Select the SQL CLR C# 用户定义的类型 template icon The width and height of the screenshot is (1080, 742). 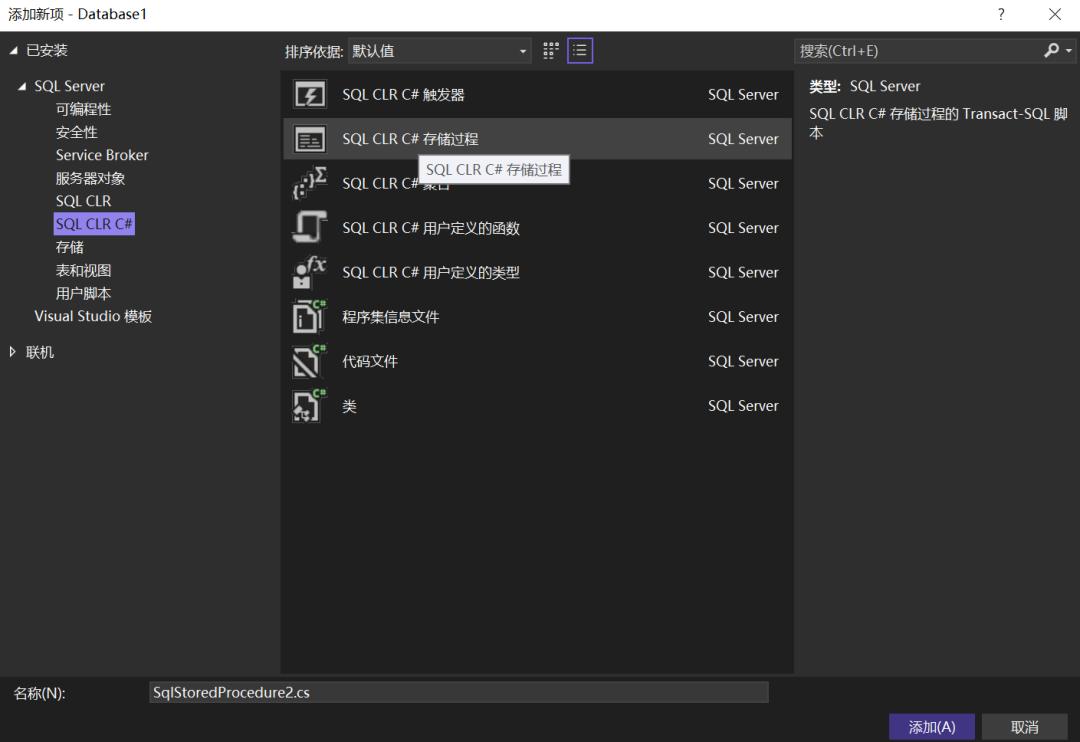point(309,271)
